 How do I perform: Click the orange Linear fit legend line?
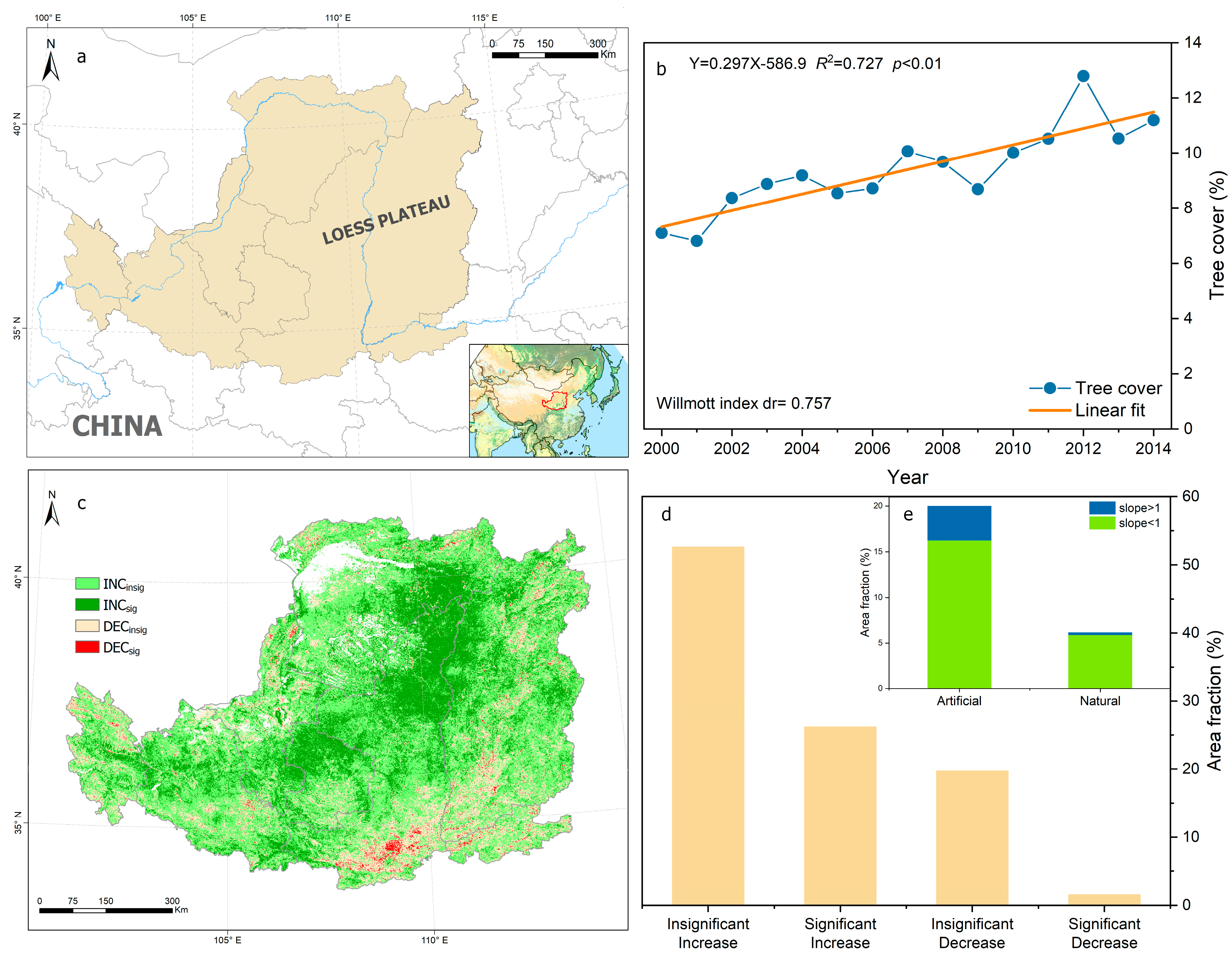pyautogui.click(x=1050, y=410)
